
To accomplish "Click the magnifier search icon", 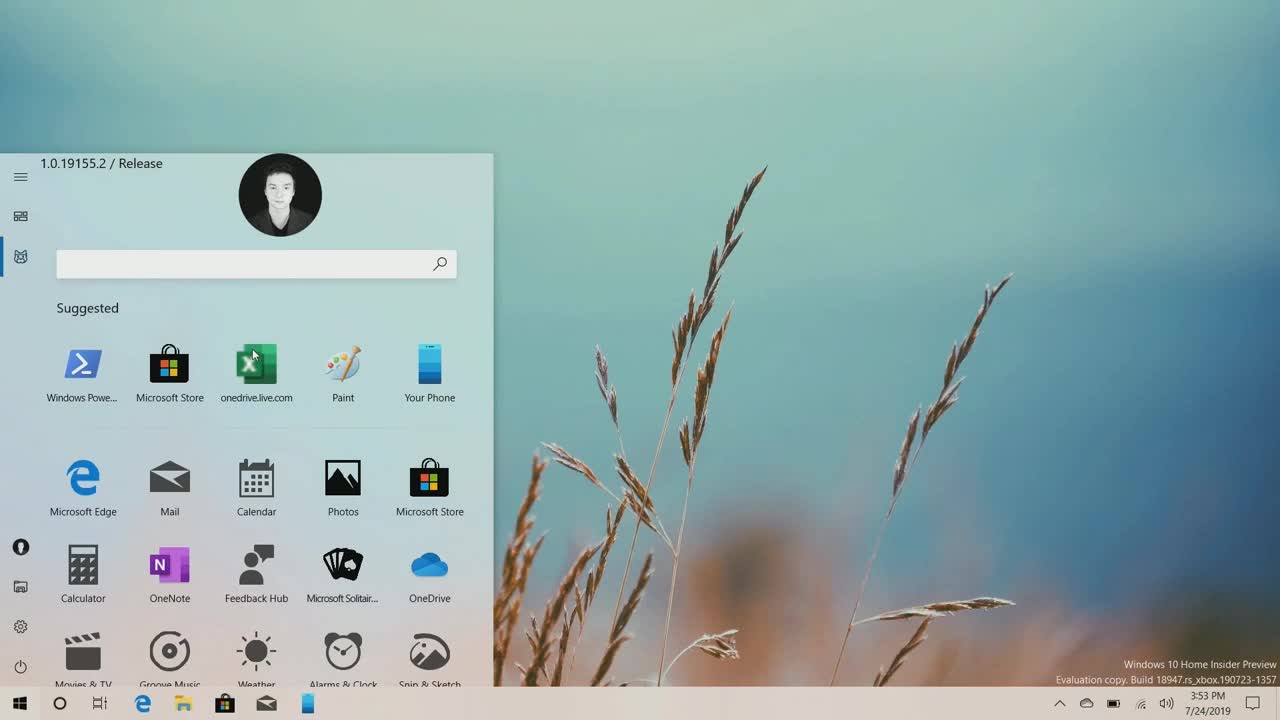I will (440, 264).
